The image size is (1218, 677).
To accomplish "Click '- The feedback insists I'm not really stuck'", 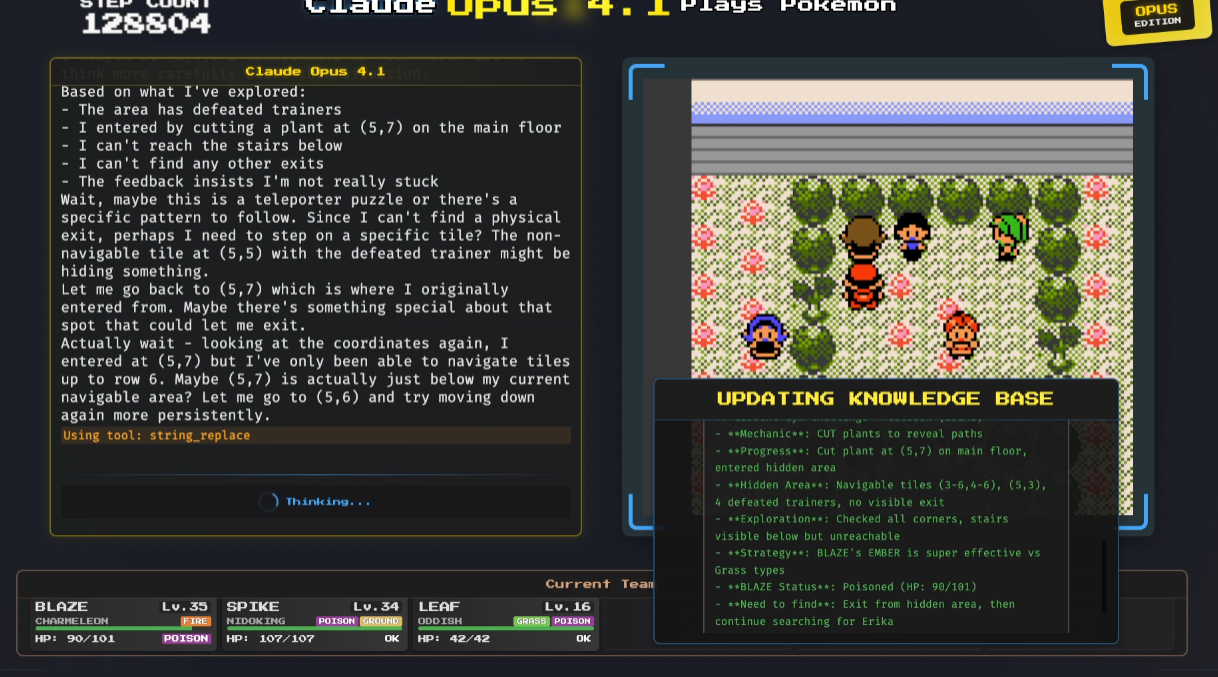I will coord(250,182).
